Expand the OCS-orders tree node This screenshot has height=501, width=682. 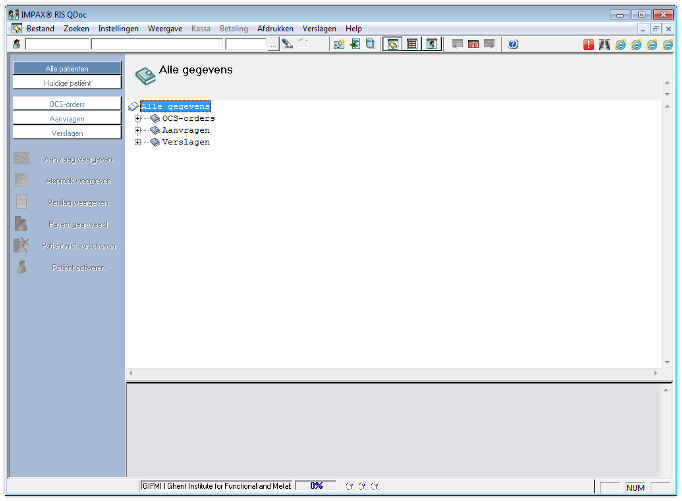pos(138,118)
